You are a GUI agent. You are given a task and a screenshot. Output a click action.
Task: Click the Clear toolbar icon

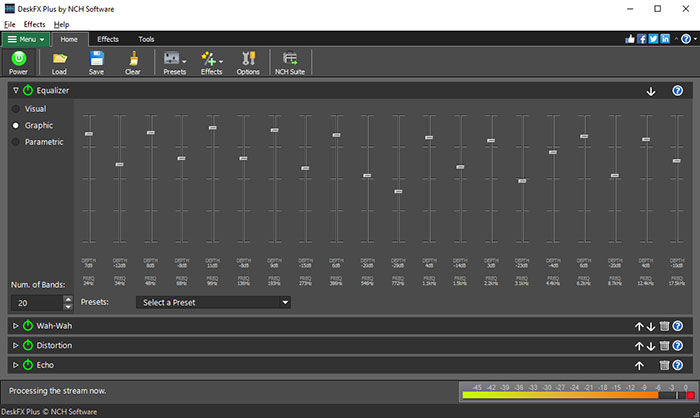pos(132,62)
